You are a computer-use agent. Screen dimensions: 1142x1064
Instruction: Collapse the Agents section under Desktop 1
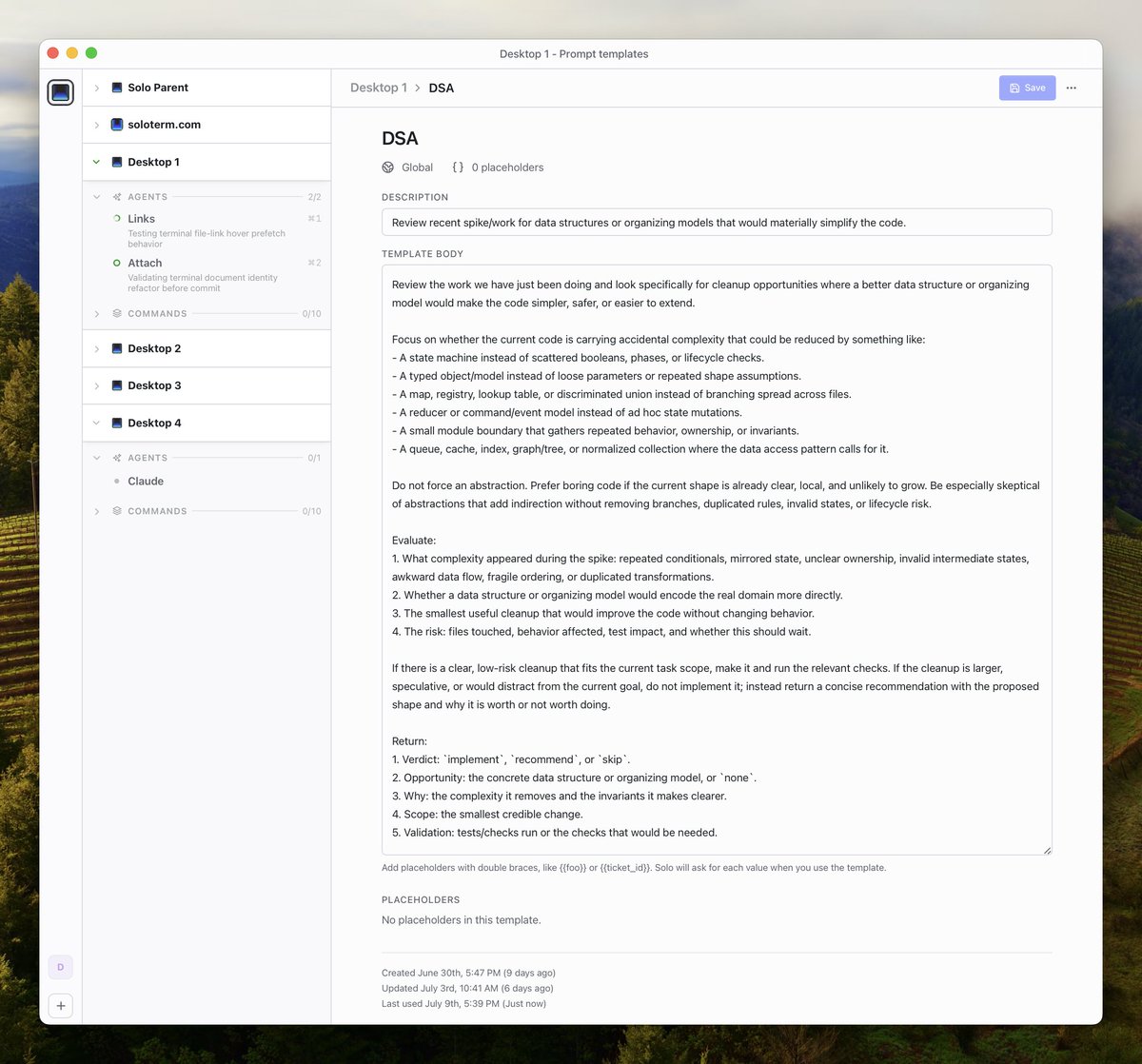[97, 197]
